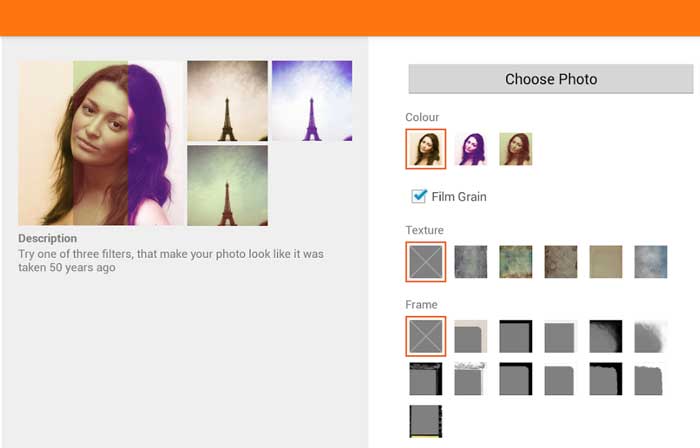
Task: Choose the dark grey stone texture
Action: pyautogui.click(x=471, y=262)
